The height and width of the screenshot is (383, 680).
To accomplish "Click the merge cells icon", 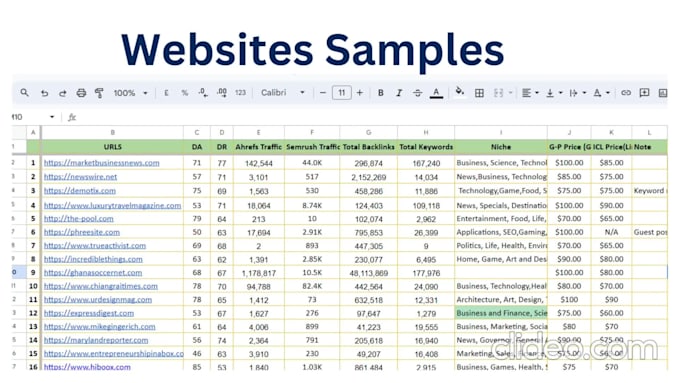I will pos(499,93).
